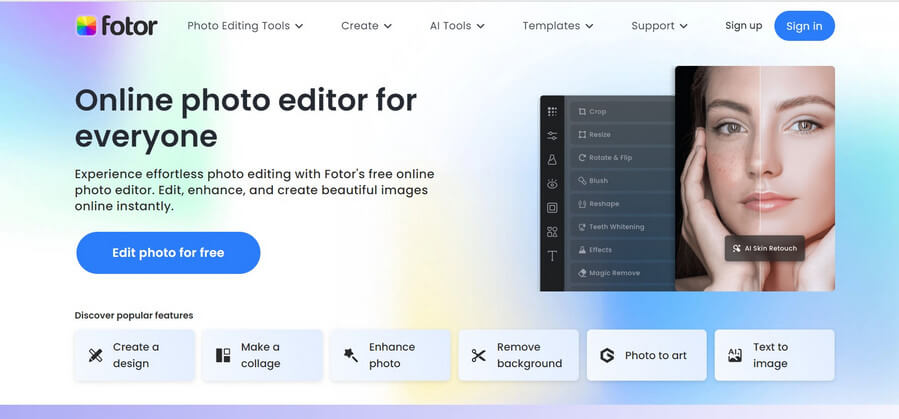Click the shapes elements icon in editor sidebar
The image size is (899, 419).
click(x=552, y=232)
